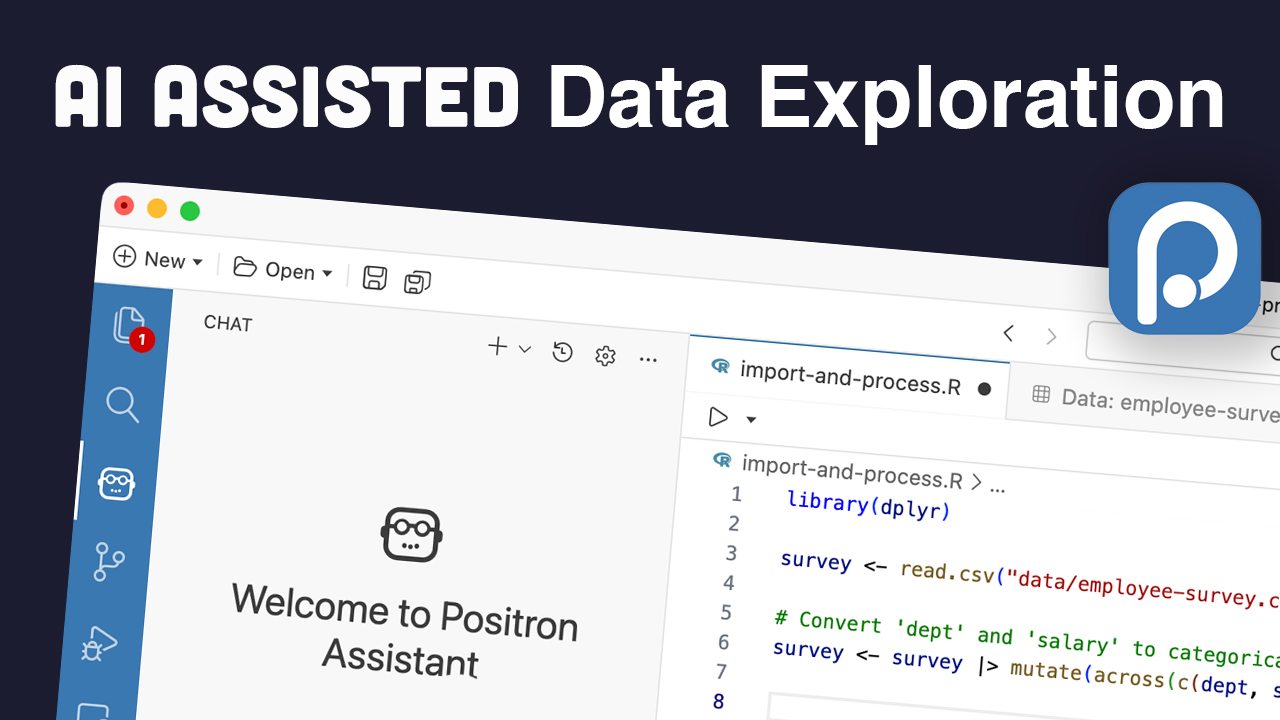Navigate back with left arrow

tap(1008, 333)
